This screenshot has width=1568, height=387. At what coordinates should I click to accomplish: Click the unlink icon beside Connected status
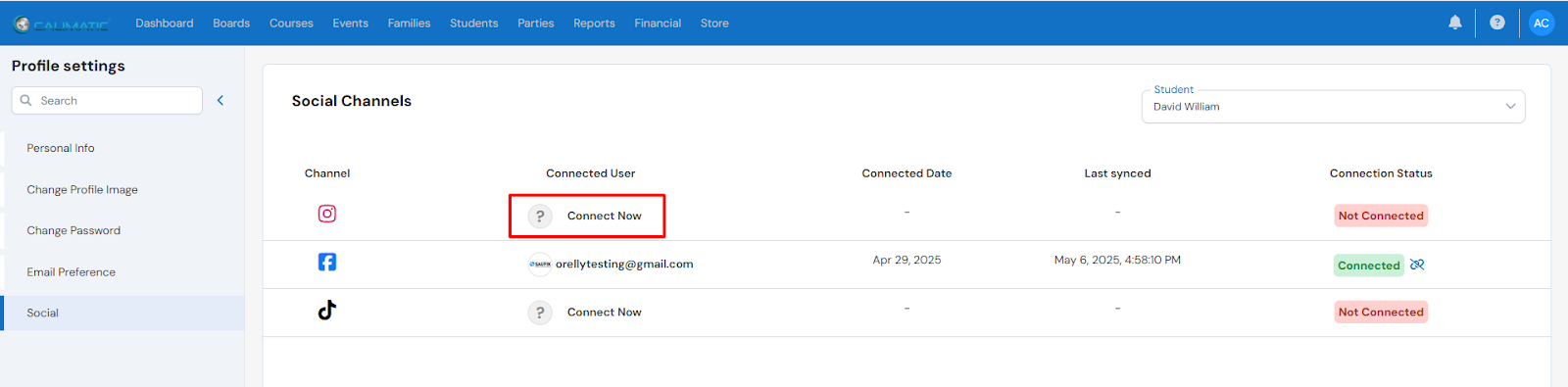tap(1417, 265)
